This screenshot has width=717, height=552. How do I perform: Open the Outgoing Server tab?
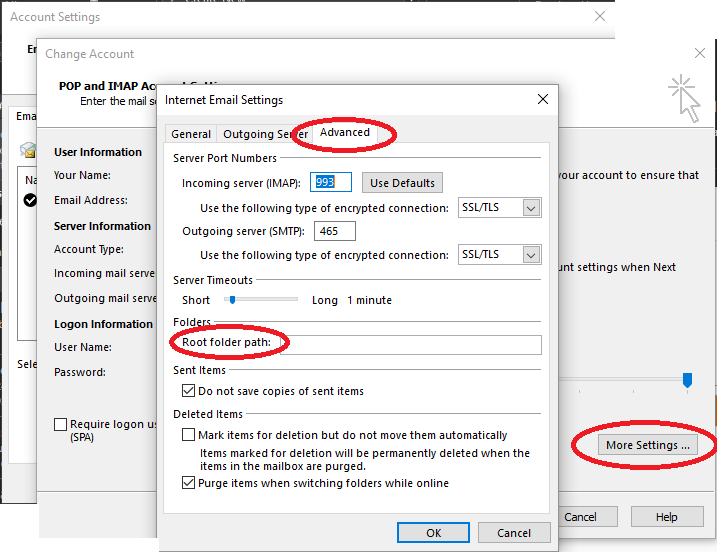(265, 134)
